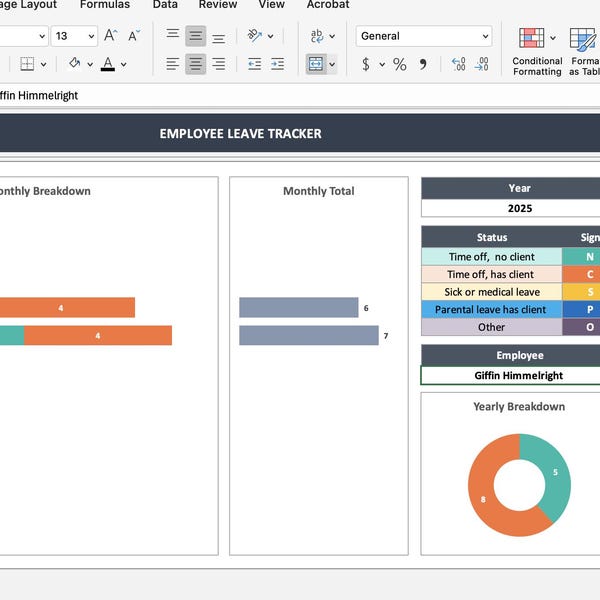Click the text orientation icon
600x600 pixels.
[x=255, y=36]
